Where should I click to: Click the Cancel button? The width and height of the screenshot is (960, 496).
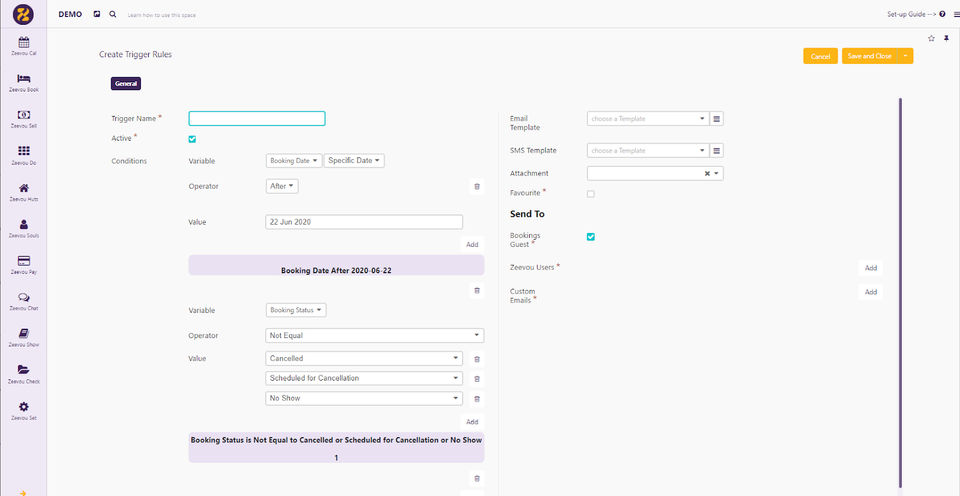[x=820, y=56]
